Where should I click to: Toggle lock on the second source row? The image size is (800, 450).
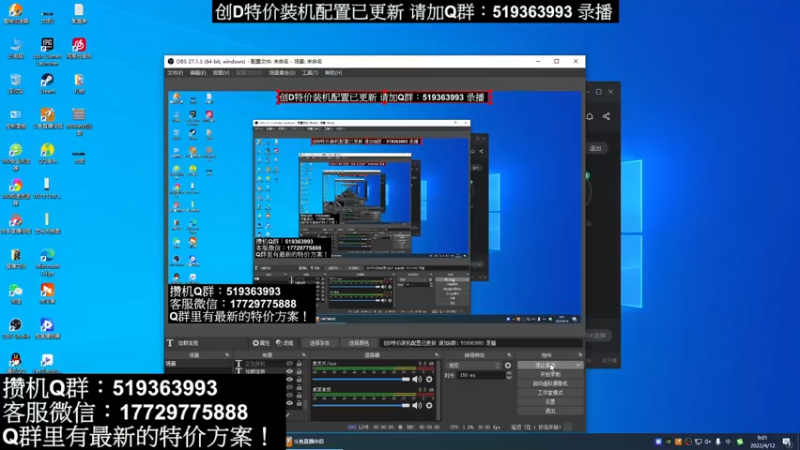pyautogui.click(x=299, y=371)
